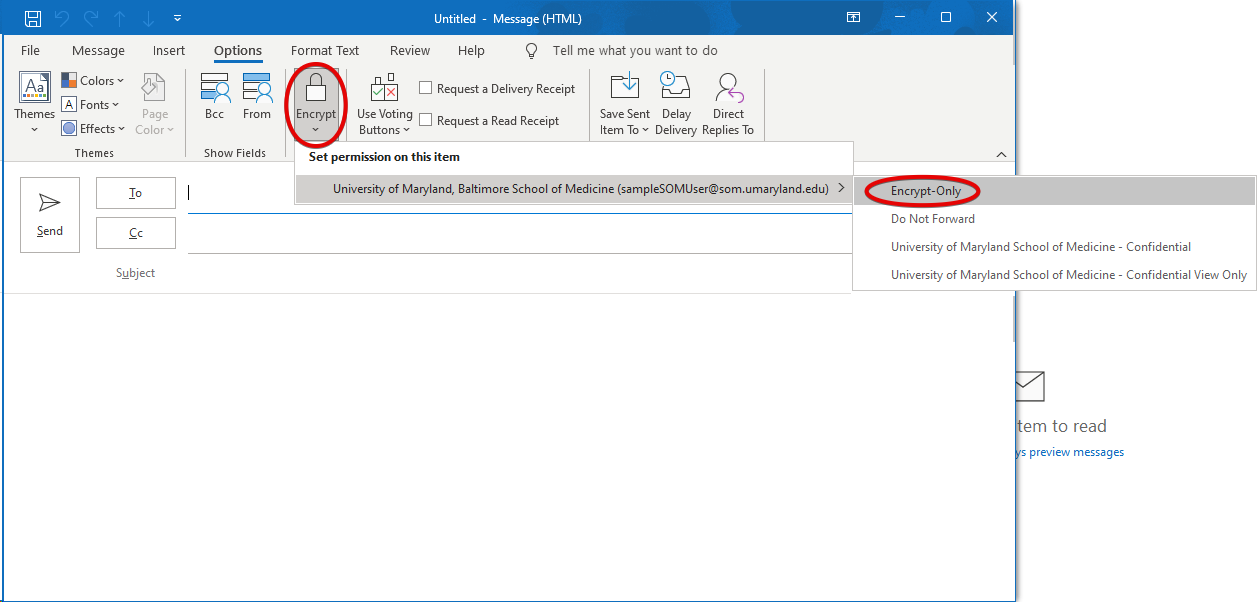Screen dimensions: 1260x602
Task: Expand the Colors dropdown
Action: (93, 80)
